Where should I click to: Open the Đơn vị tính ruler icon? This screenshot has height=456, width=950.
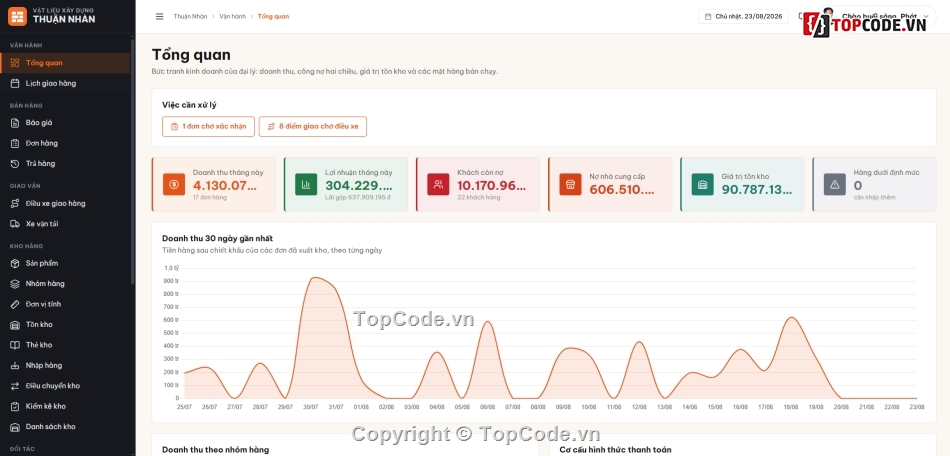pyautogui.click(x=15, y=304)
